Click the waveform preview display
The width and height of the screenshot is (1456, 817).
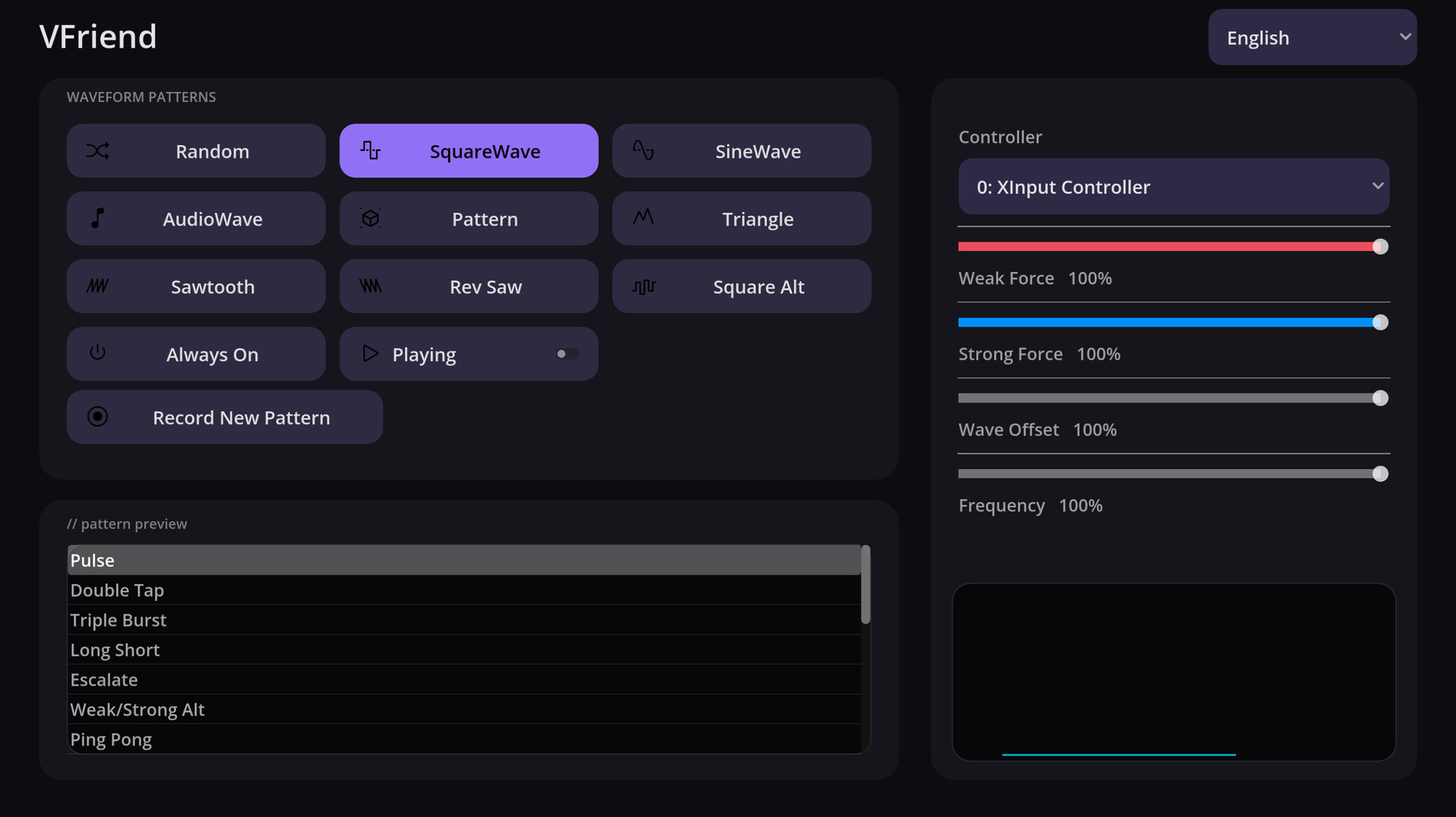tap(1174, 672)
